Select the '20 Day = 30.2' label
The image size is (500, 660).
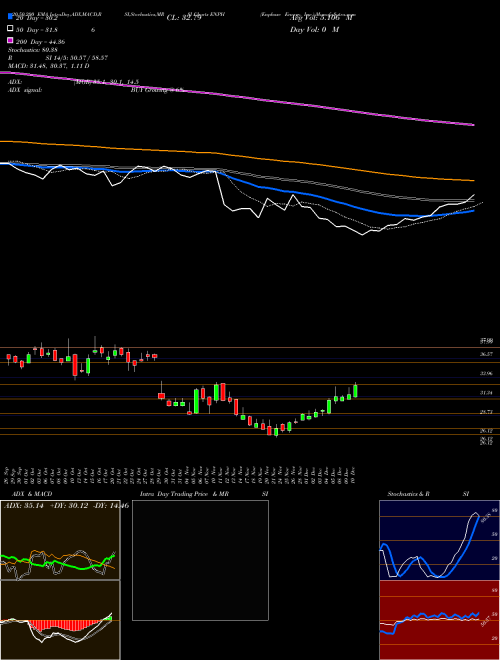(x=37, y=18)
